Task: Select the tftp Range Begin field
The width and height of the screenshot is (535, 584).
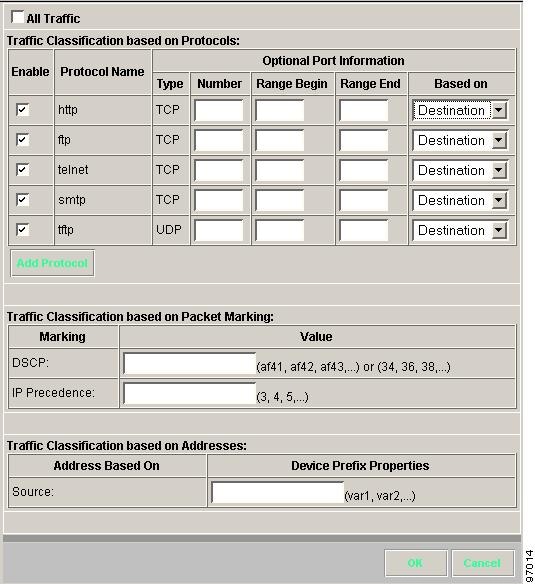Action: point(279,231)
